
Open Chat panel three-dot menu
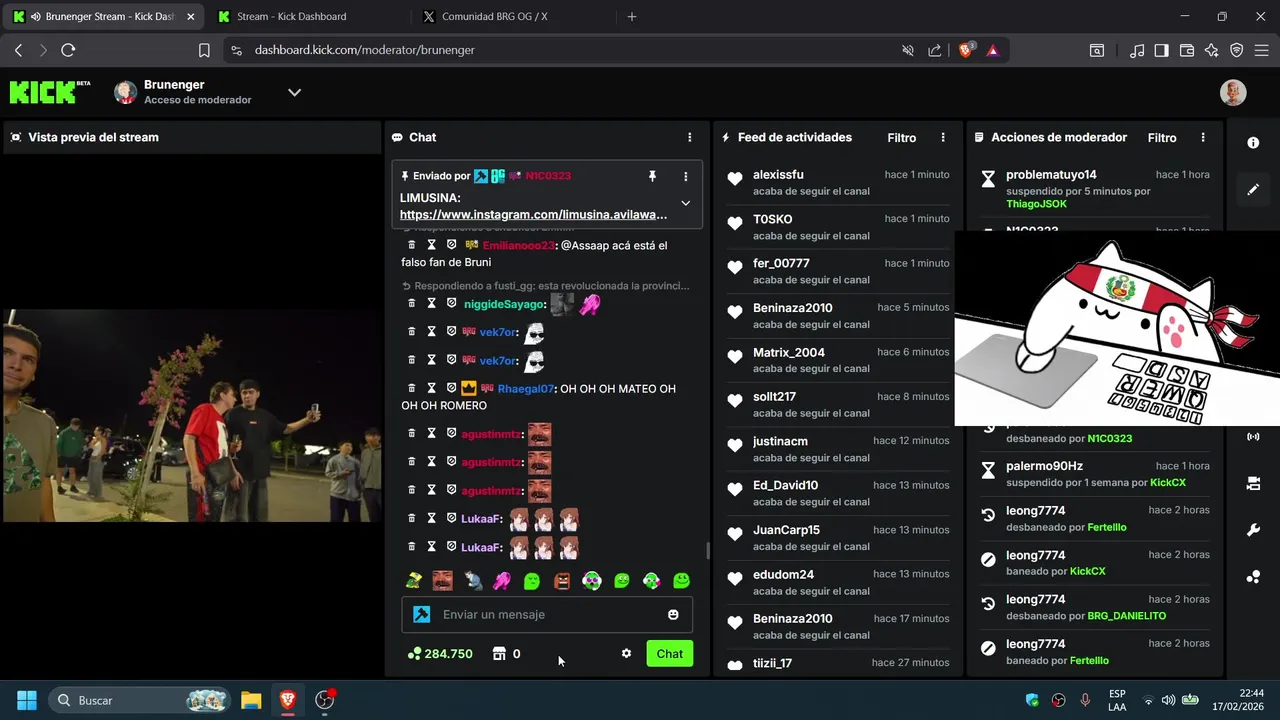pos(689,137)
